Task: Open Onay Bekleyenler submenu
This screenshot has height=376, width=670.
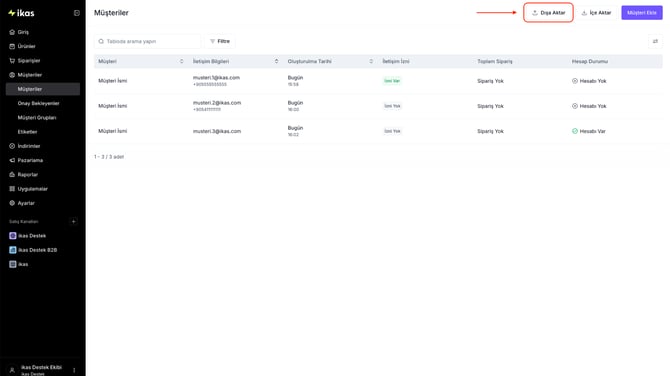Action: pos(38,103)
